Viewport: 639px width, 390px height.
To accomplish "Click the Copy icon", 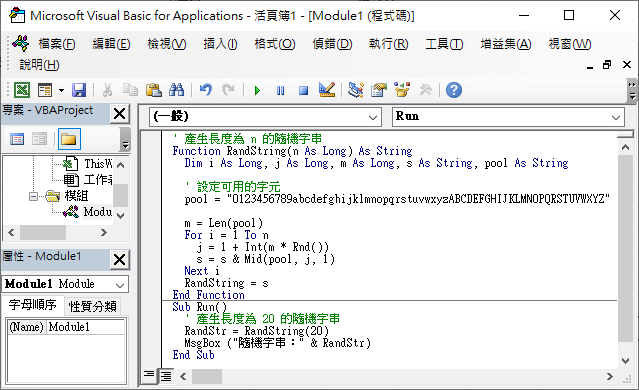I will pos(130,90).
